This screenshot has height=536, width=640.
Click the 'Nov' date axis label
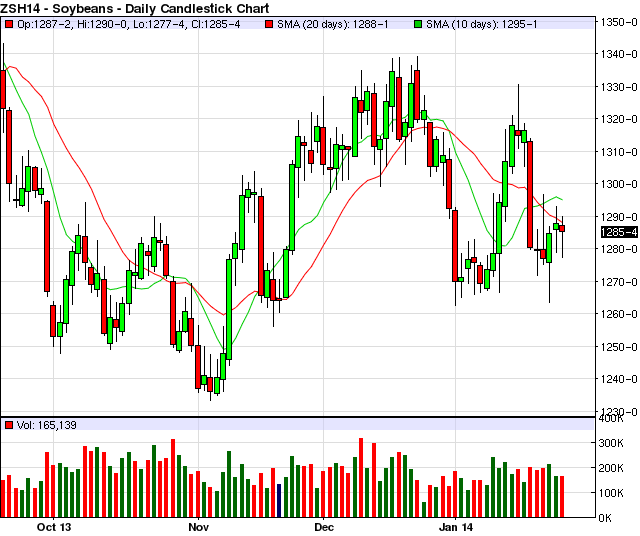198,527
